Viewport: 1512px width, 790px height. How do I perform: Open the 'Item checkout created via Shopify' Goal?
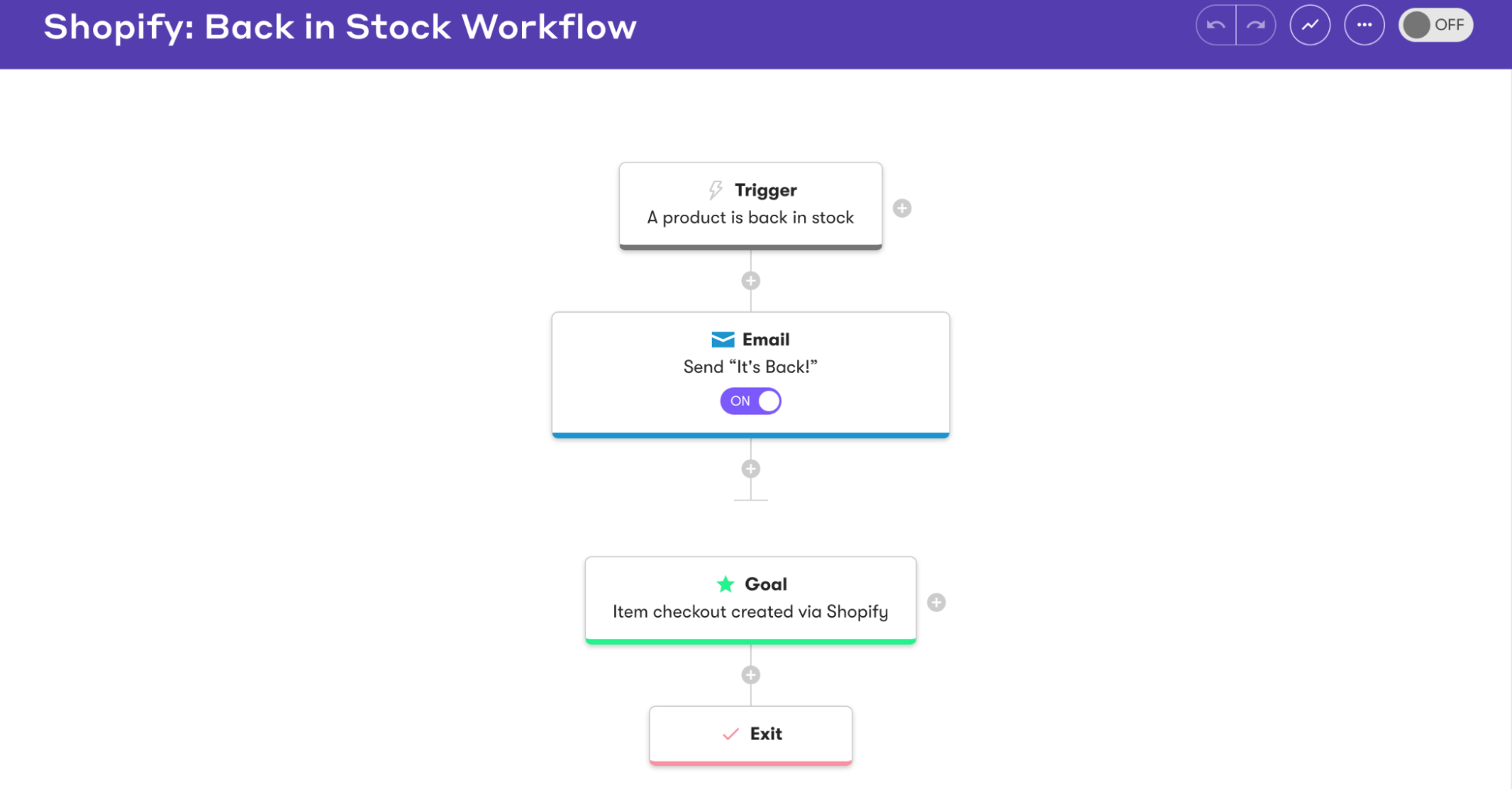coord(750,612)
